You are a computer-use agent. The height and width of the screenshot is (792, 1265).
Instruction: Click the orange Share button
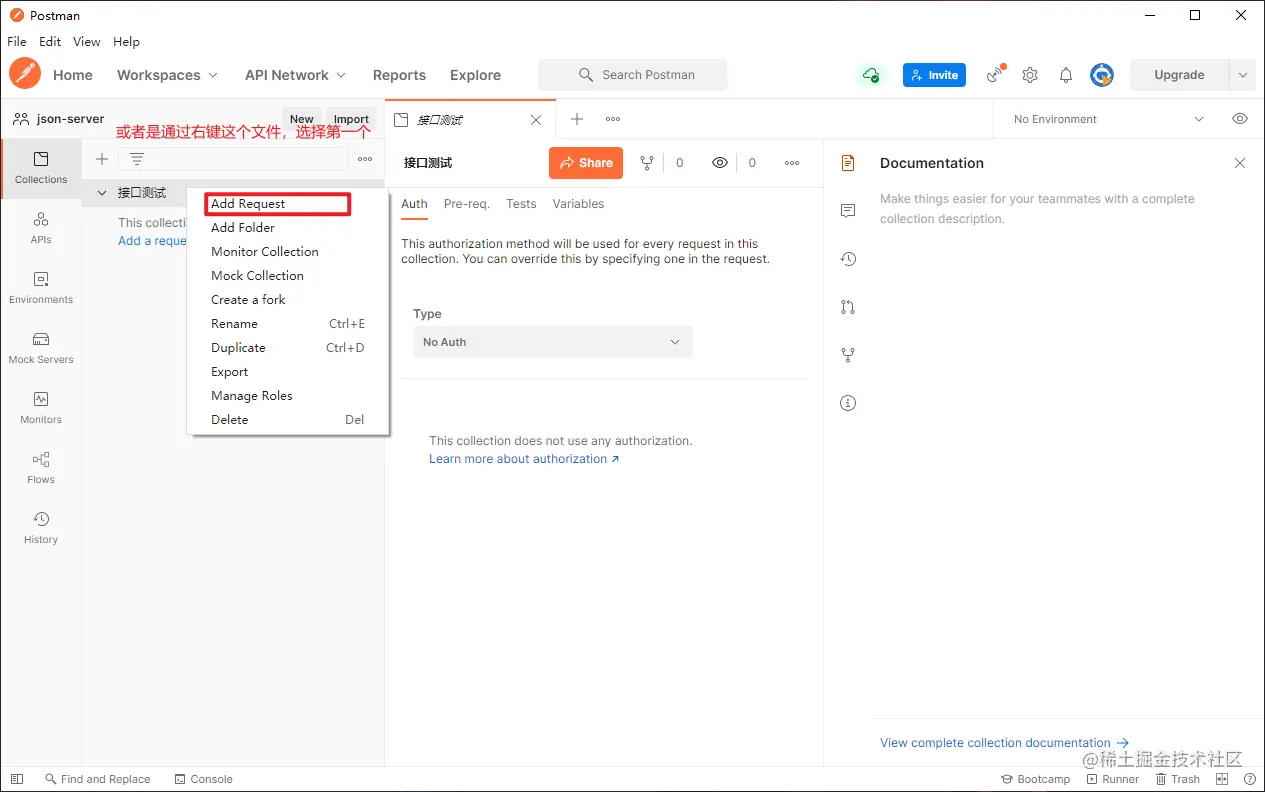pyautogui.click(x=586, y=163)
